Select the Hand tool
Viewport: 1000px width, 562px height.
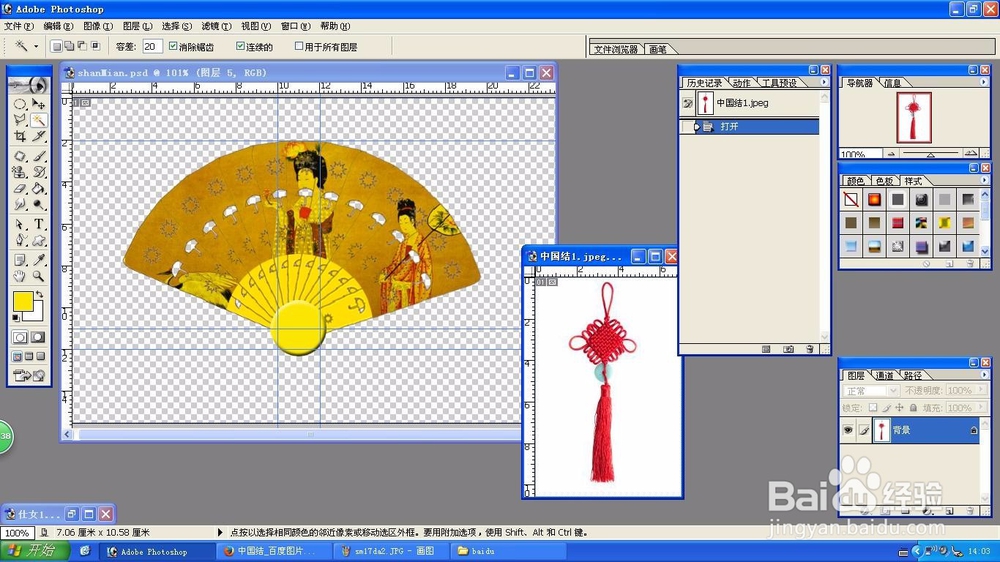point(20,276)
